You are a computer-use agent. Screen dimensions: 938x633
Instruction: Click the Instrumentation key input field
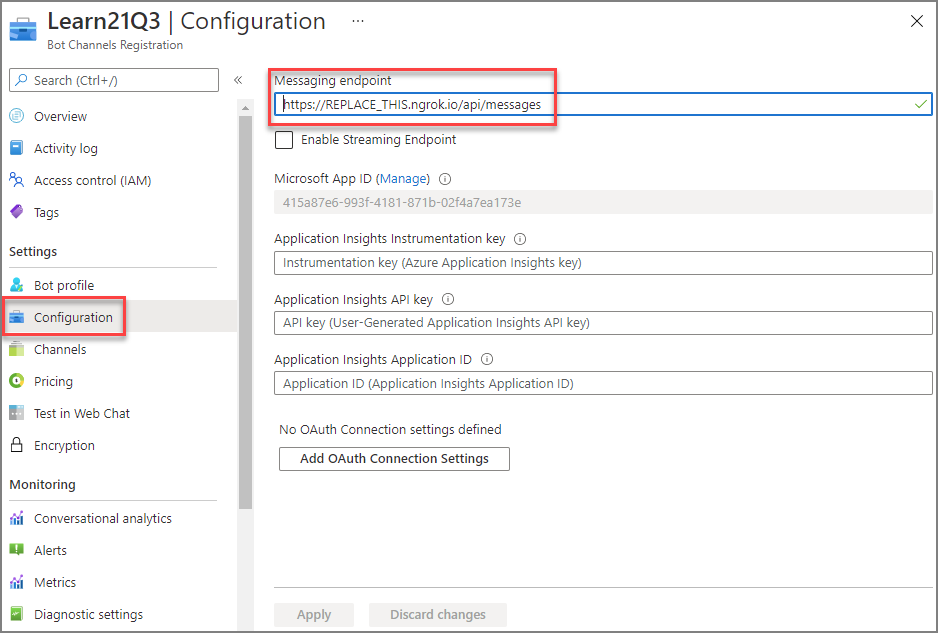tap(603, 263)
